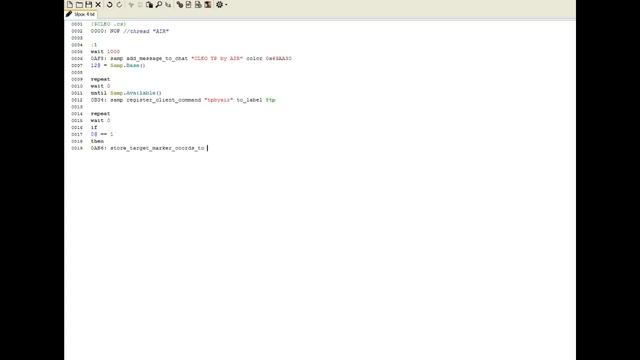Viewport: 640px width, 360px height.
Task: Click the register_client_command line
Action: click(x=183, y=100)
